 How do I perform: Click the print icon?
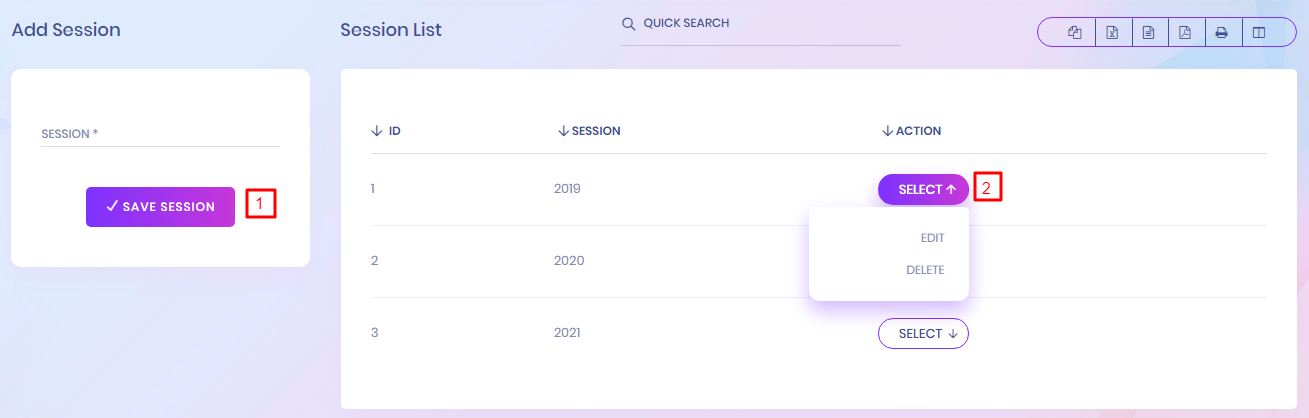tap(1221, 32)
